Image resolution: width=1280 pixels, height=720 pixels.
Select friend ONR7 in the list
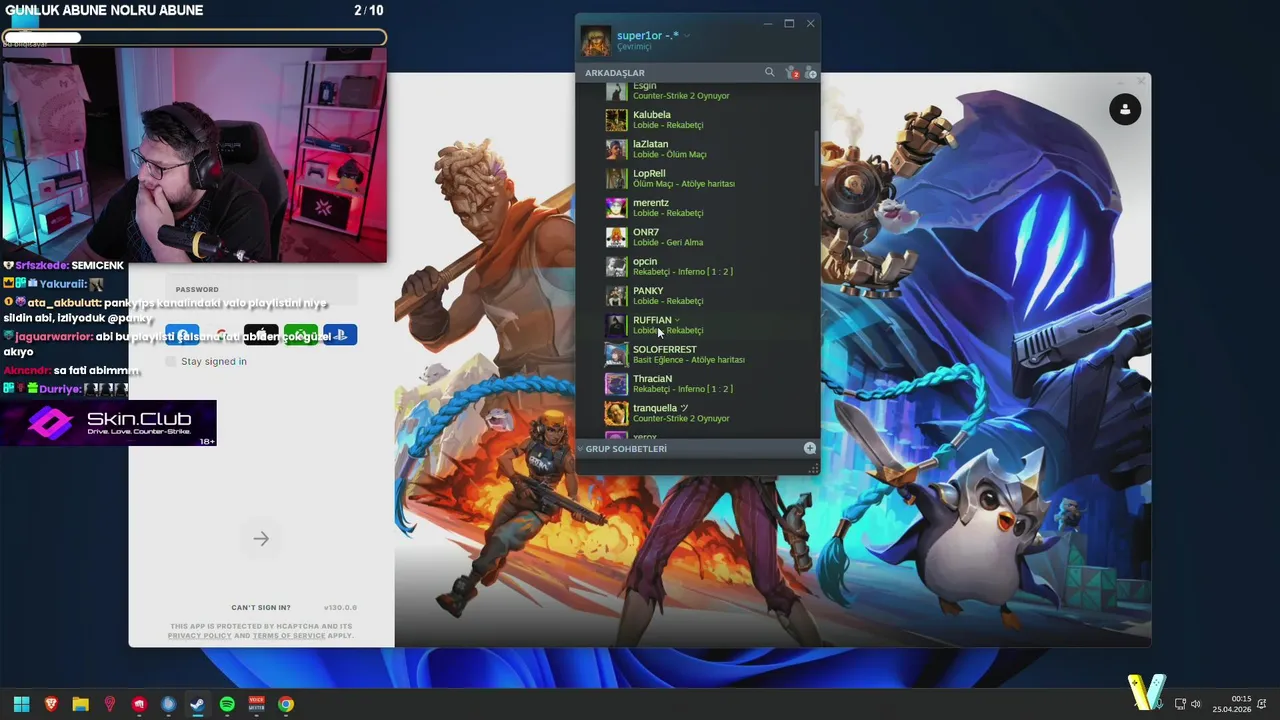[698, 237]
